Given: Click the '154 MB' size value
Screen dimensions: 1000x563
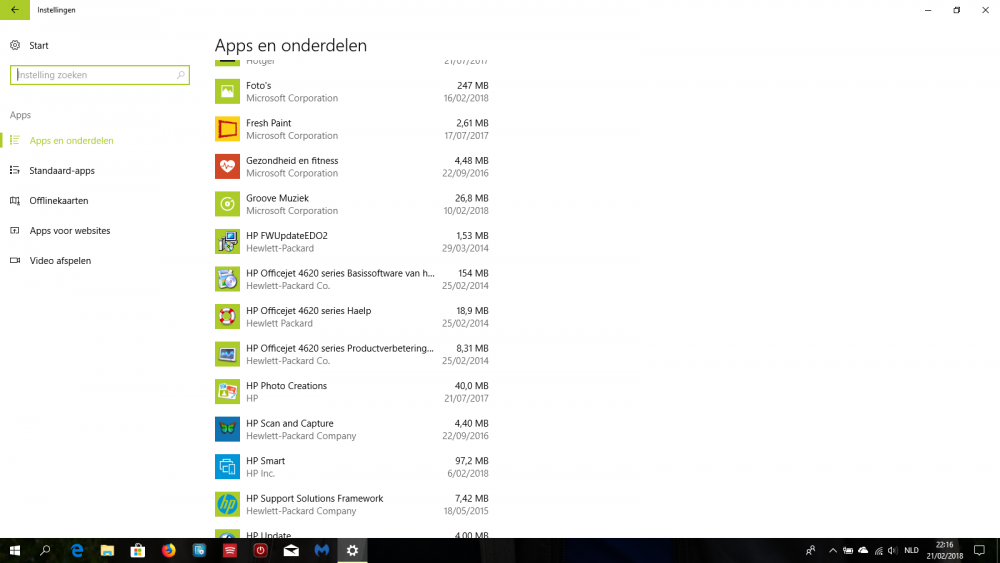Looking at the screenshot, I should [473, 274].
